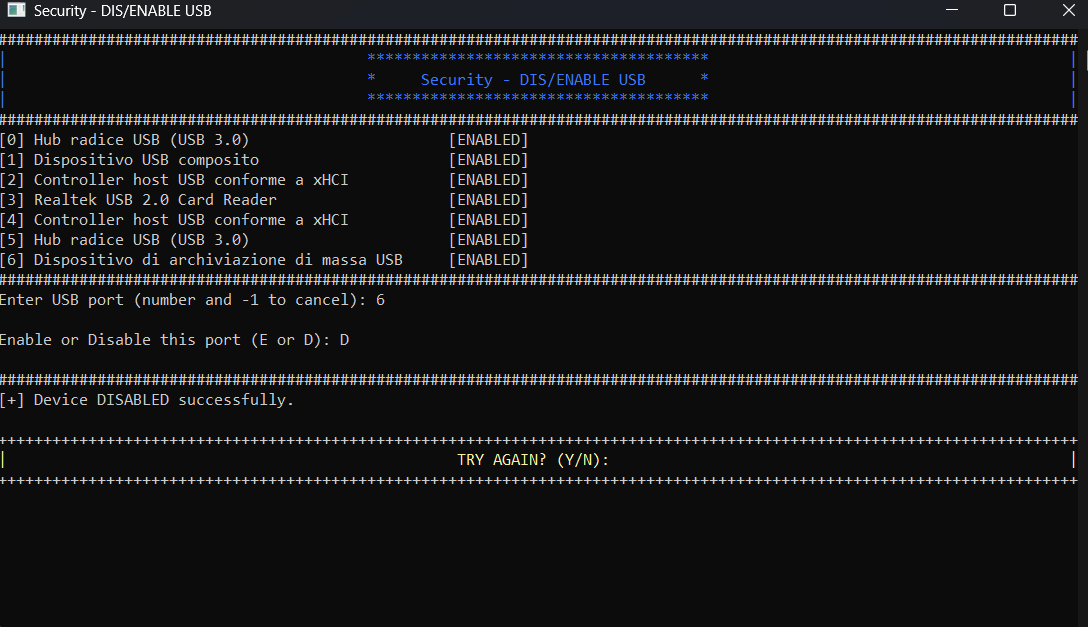Click the Enable or Disable port prompt
The width and height of the screenshot is (1088, 627).
pos(174,340)
